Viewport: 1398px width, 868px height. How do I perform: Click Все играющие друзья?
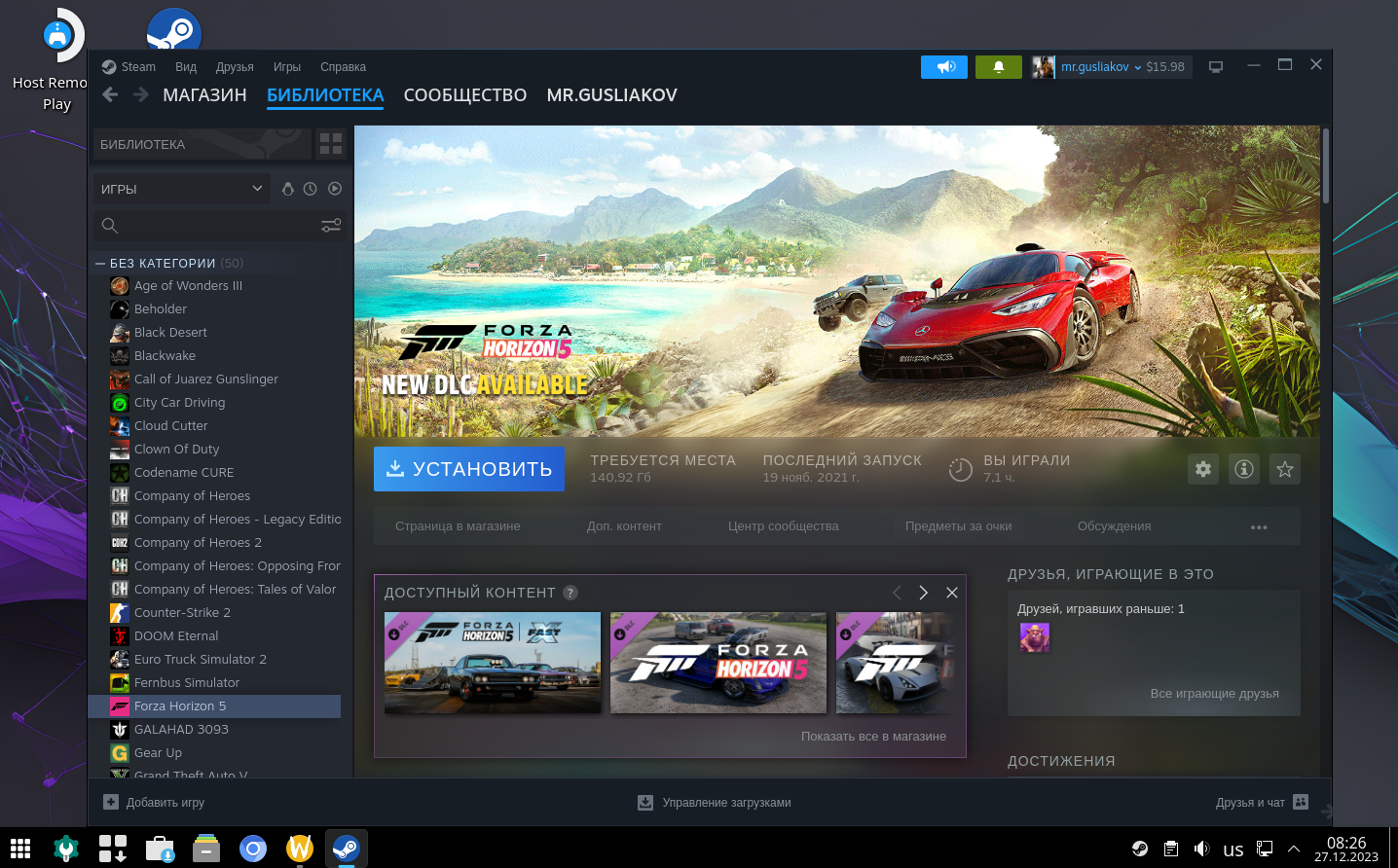pyautogui.click(x=1215, y=694)
